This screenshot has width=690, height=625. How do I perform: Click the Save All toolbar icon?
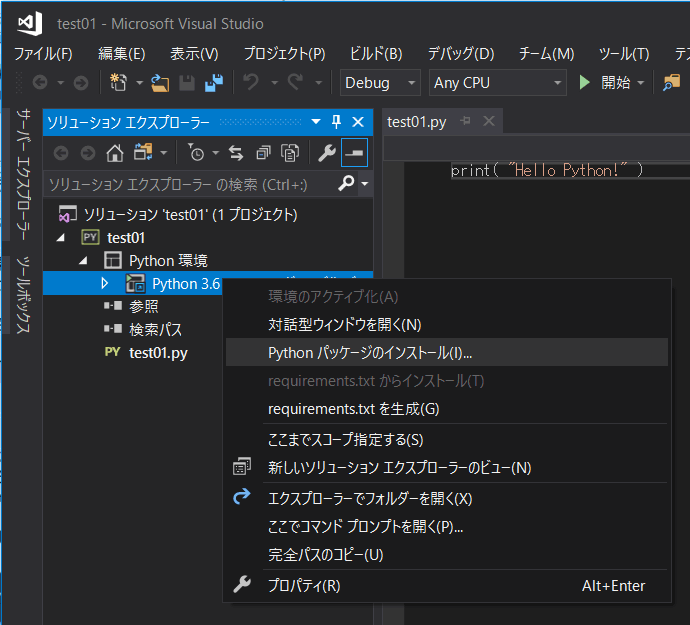coord(214,82)
